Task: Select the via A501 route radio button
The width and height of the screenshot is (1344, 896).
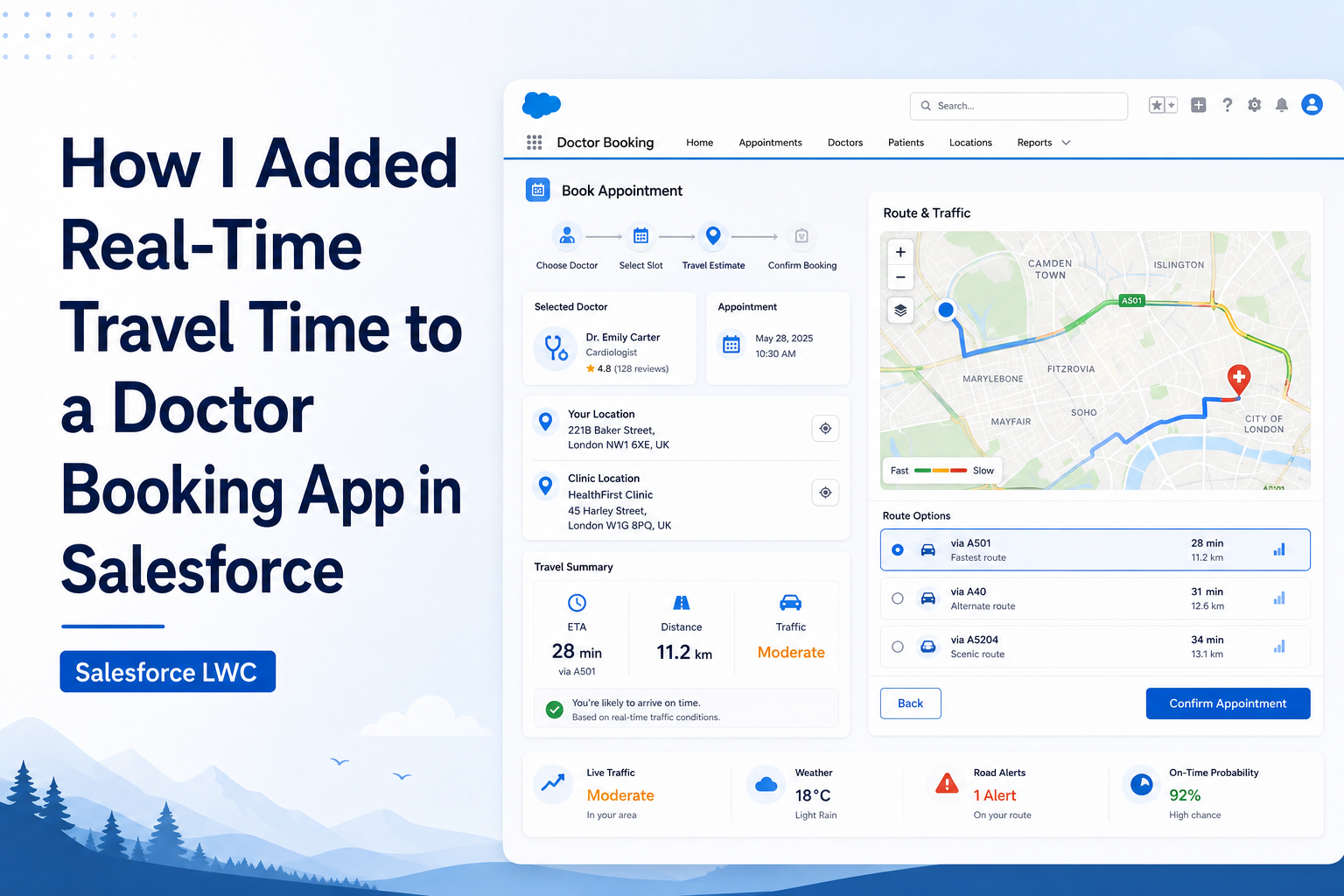Action: [898, 549]
